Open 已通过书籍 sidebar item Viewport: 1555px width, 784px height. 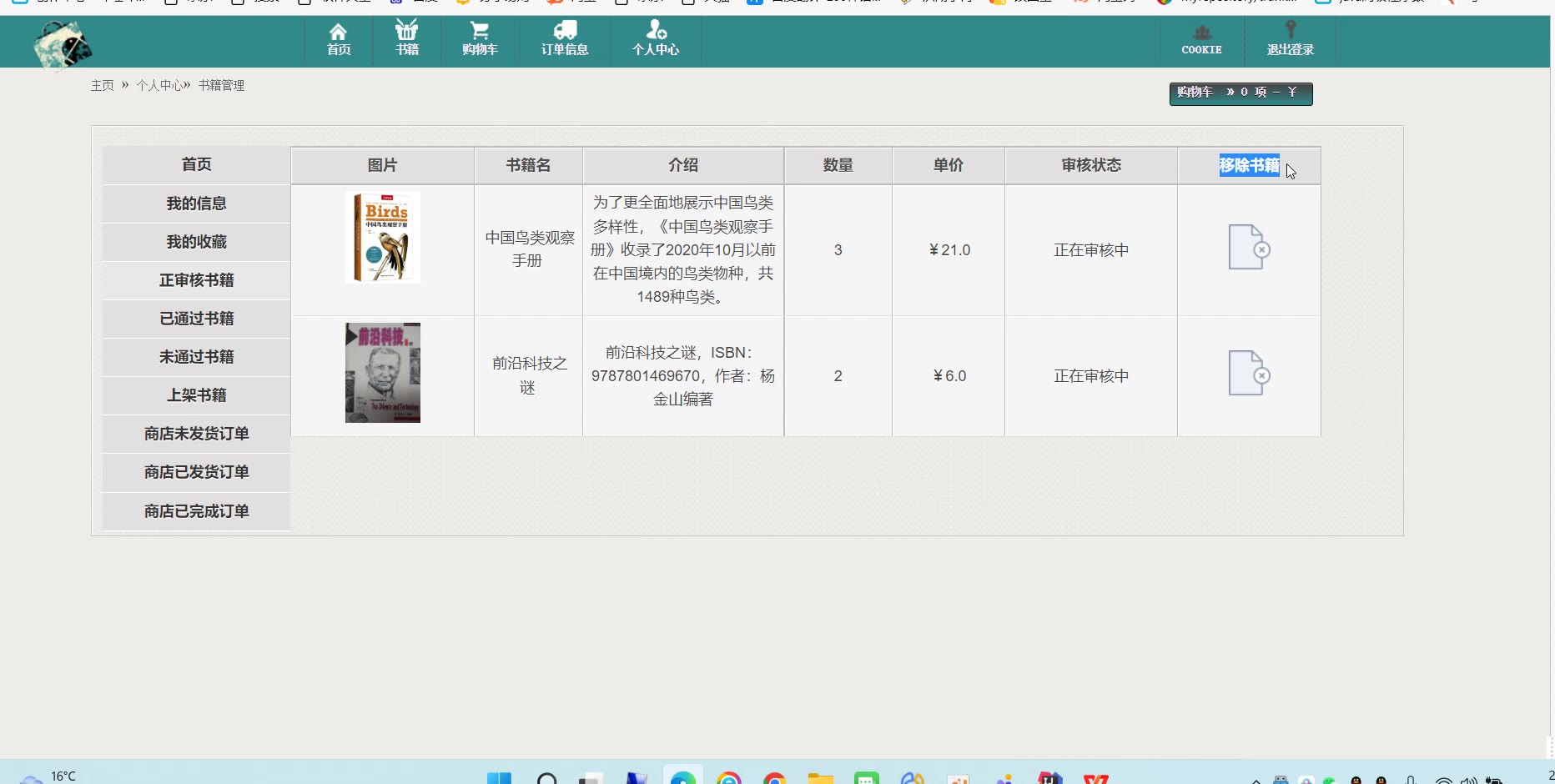(x=196, y=319)
